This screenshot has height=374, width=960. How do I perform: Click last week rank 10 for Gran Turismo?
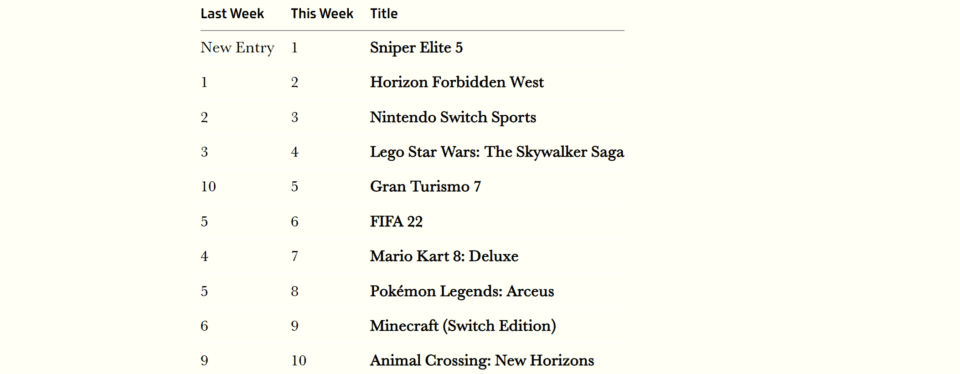click(208, 187)
